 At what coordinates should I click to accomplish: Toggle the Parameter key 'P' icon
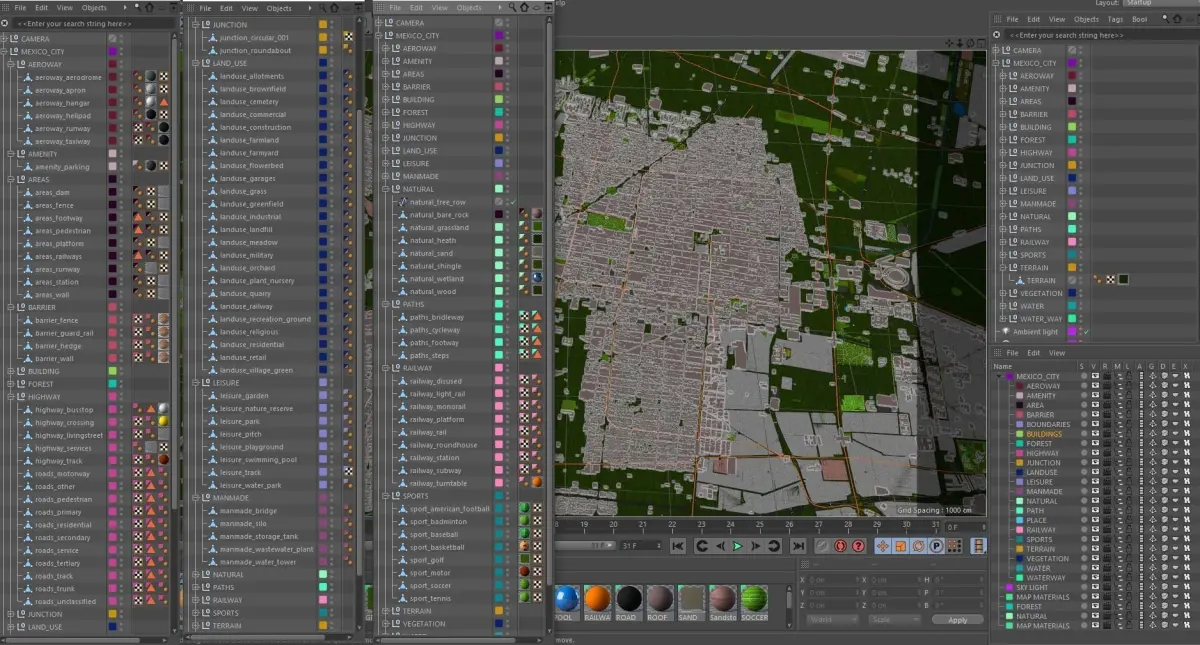[936, 546]
